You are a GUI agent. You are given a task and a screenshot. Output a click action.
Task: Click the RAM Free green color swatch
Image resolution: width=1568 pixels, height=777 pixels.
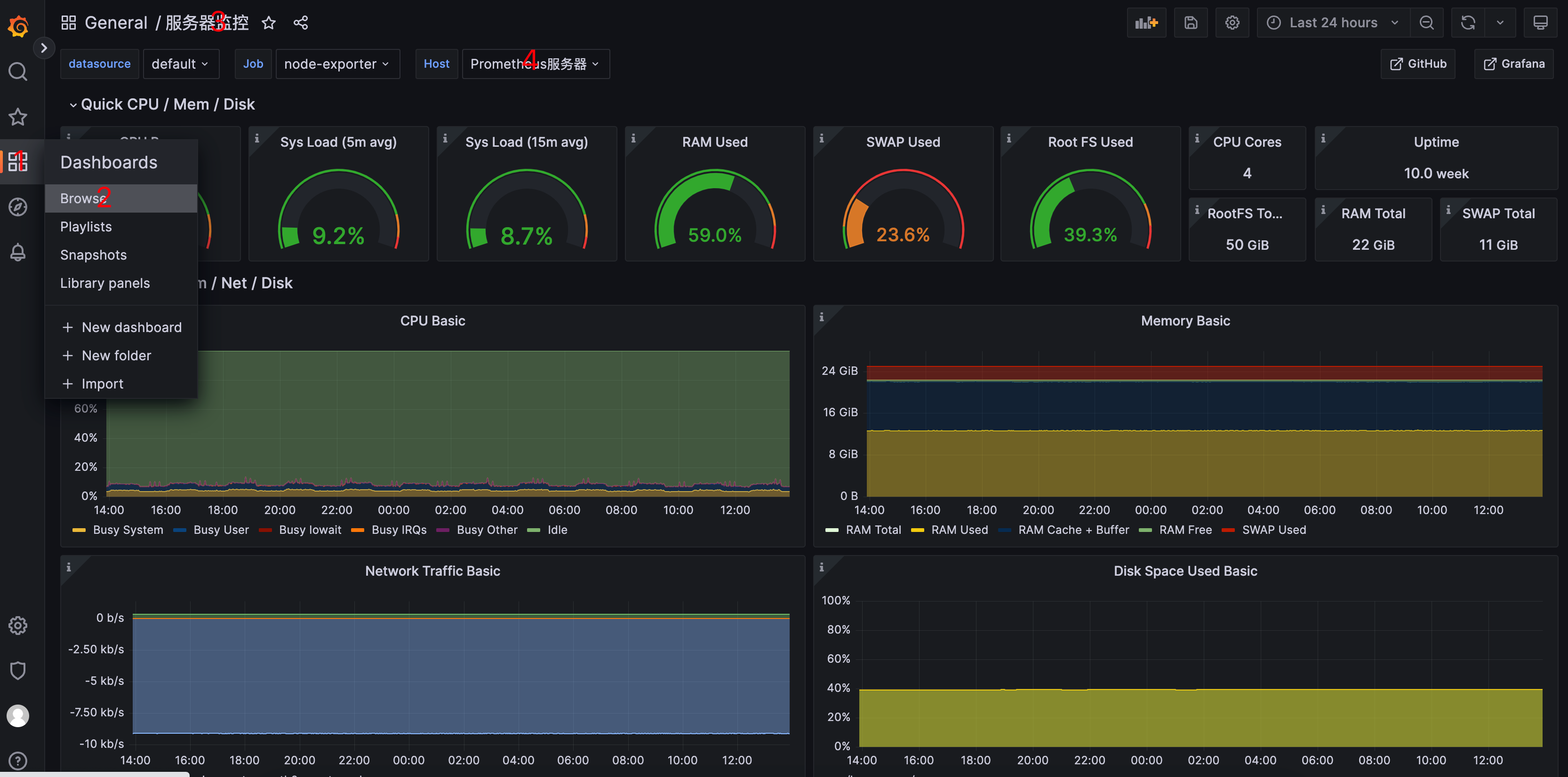pyautogui.click(x=1145, y=531)
